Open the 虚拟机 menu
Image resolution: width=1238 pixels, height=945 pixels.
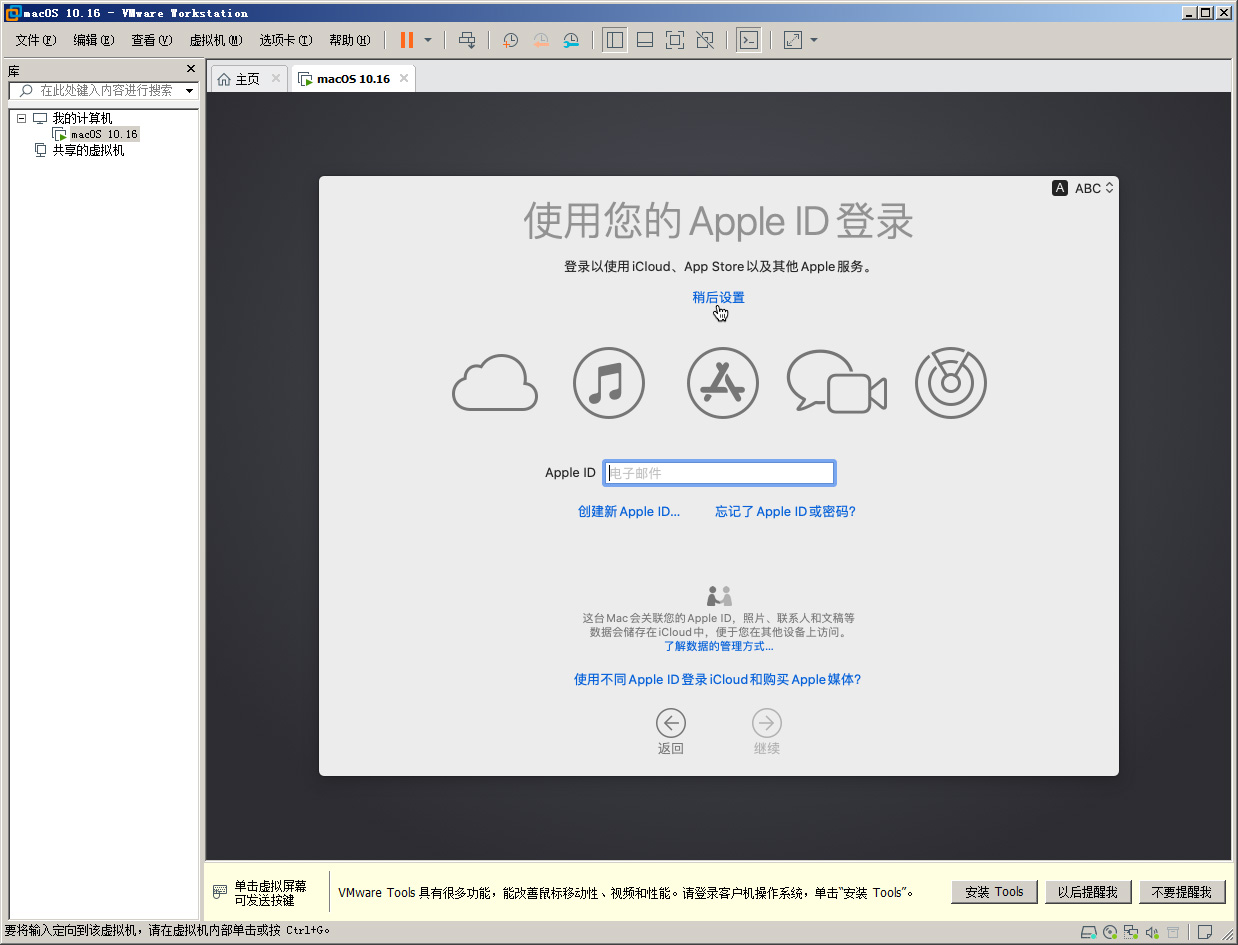pos(216,40)
